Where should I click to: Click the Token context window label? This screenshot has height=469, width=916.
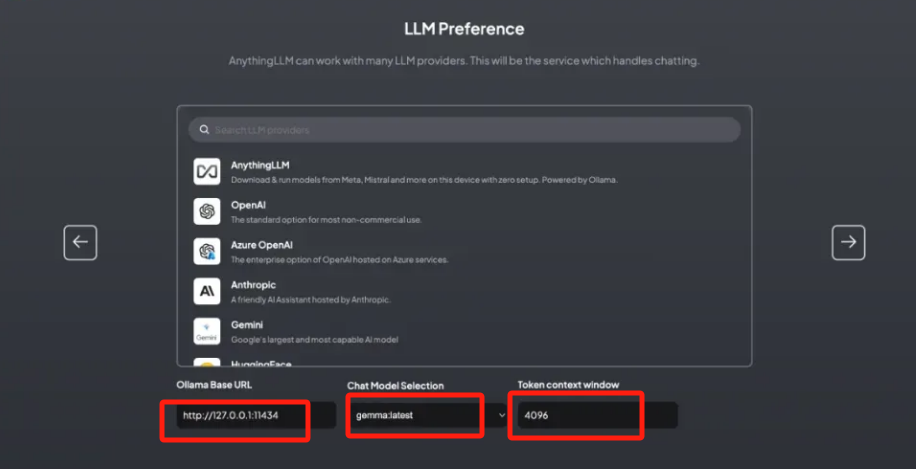568,384
